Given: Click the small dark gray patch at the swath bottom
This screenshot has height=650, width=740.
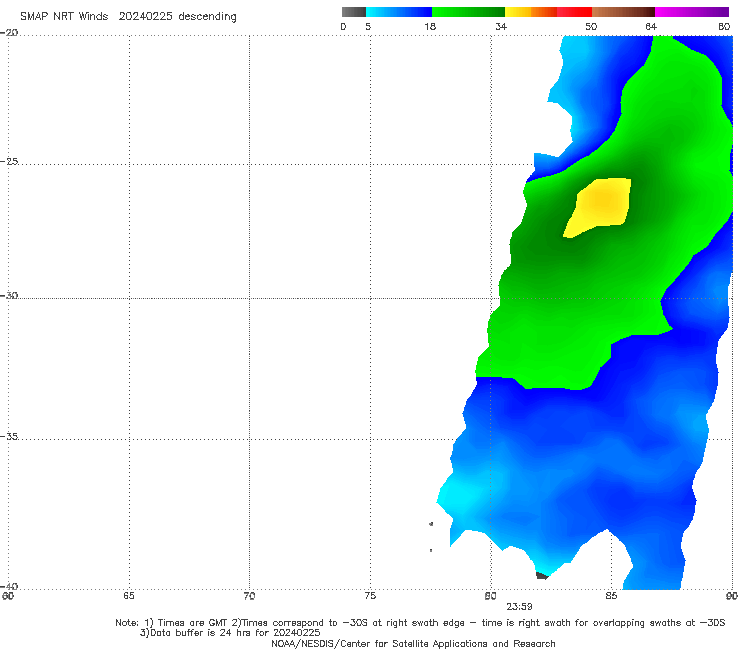Looking at the screenshot, I should 542,575.
